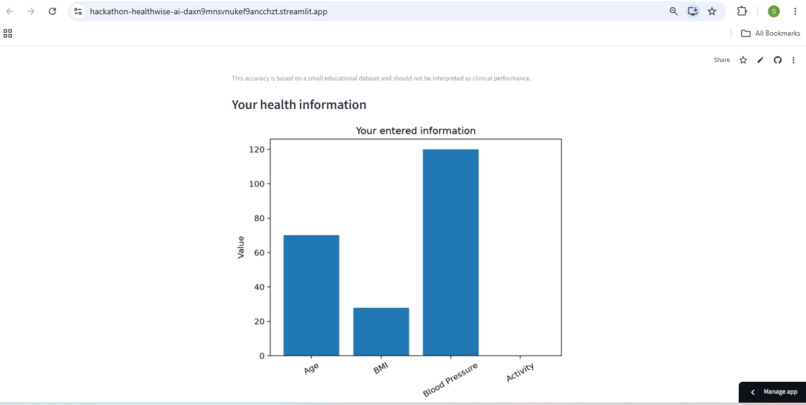Screen dimensions: 806x405
Task: Open the GitHub repository icon
Action: pos(778,60)
